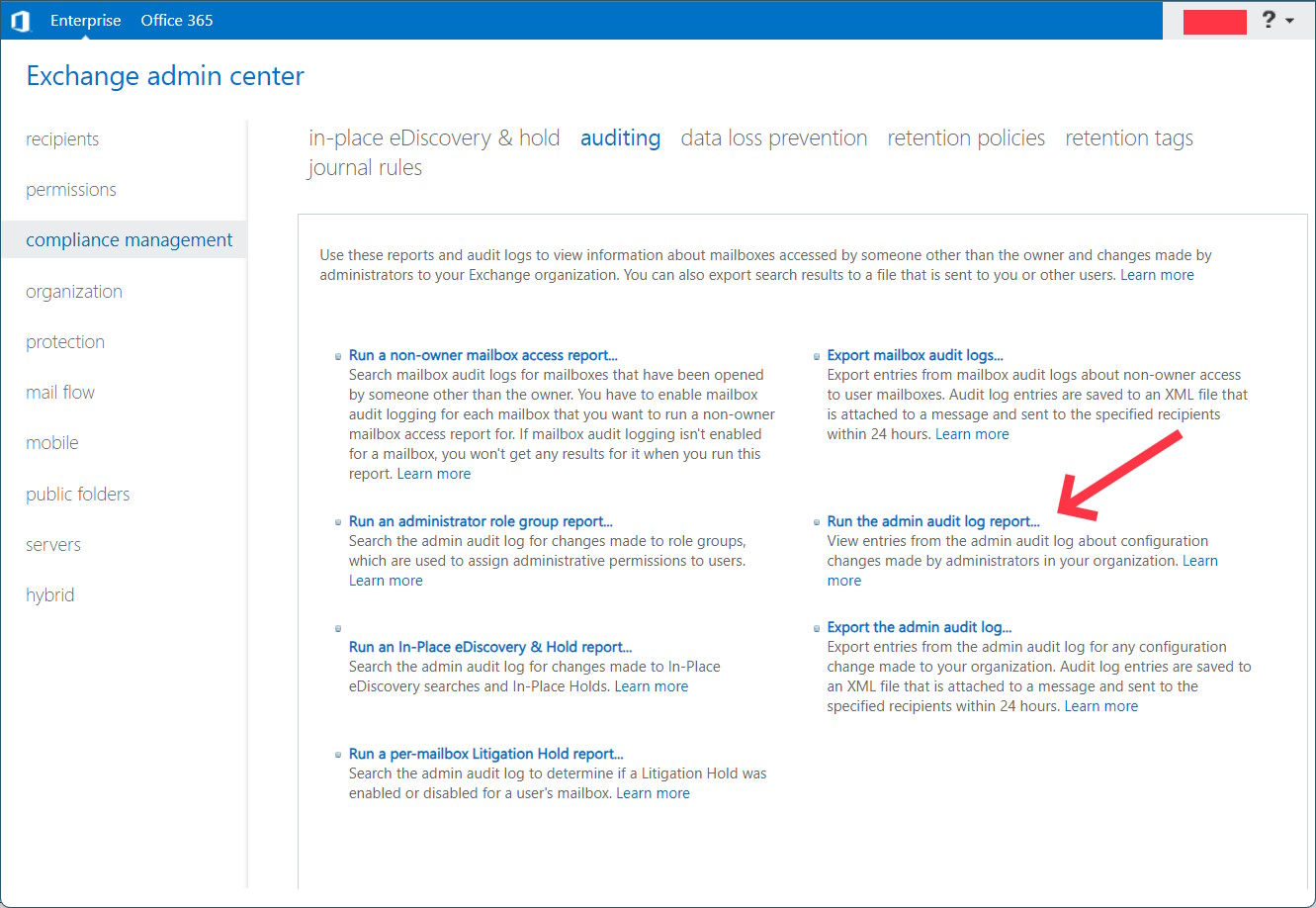Select mail flow in the sidebar
The image size is (1316, 908).
[60, 393]
